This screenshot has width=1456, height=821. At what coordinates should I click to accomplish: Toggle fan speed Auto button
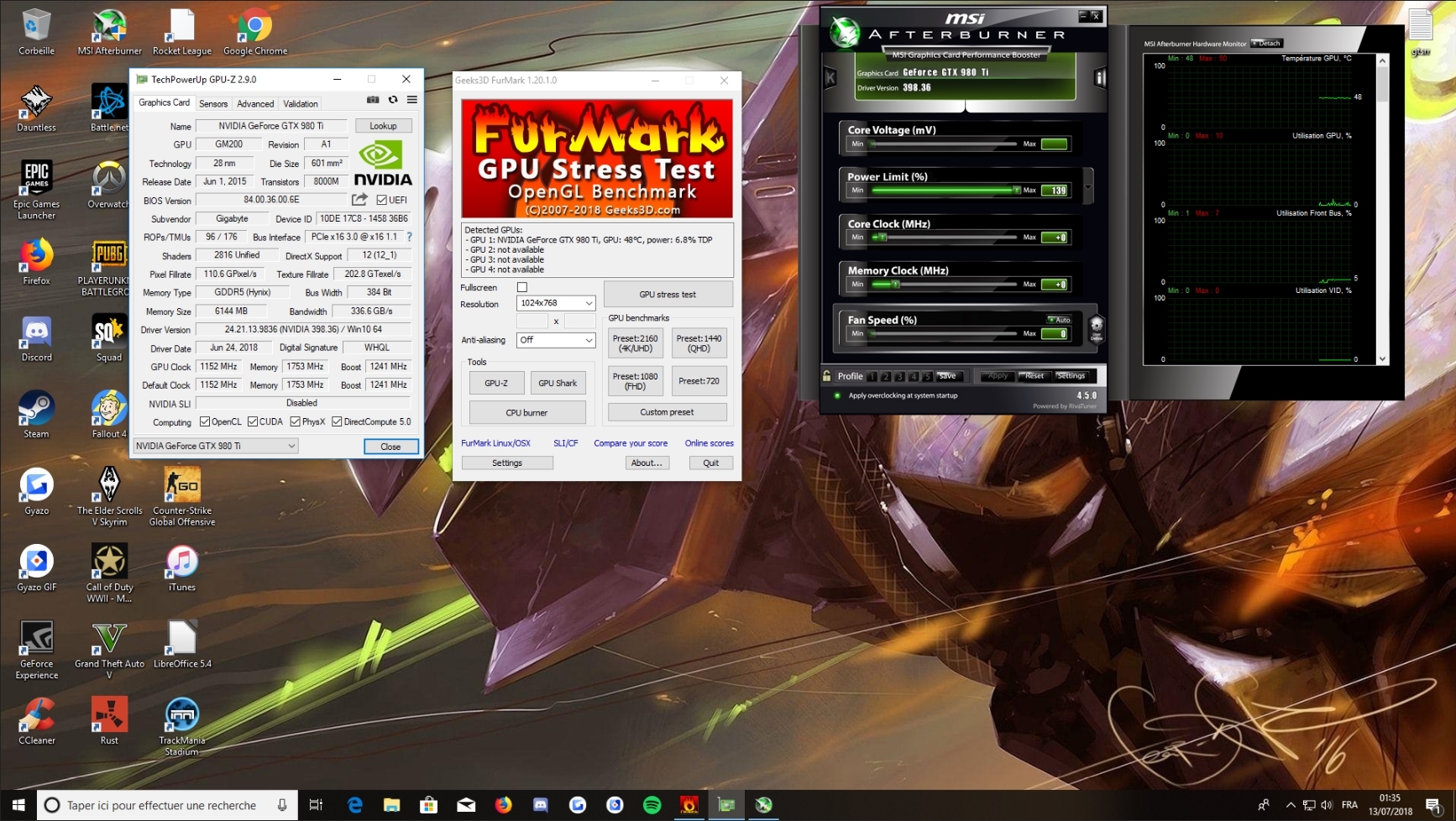(x=1059, y=320)
